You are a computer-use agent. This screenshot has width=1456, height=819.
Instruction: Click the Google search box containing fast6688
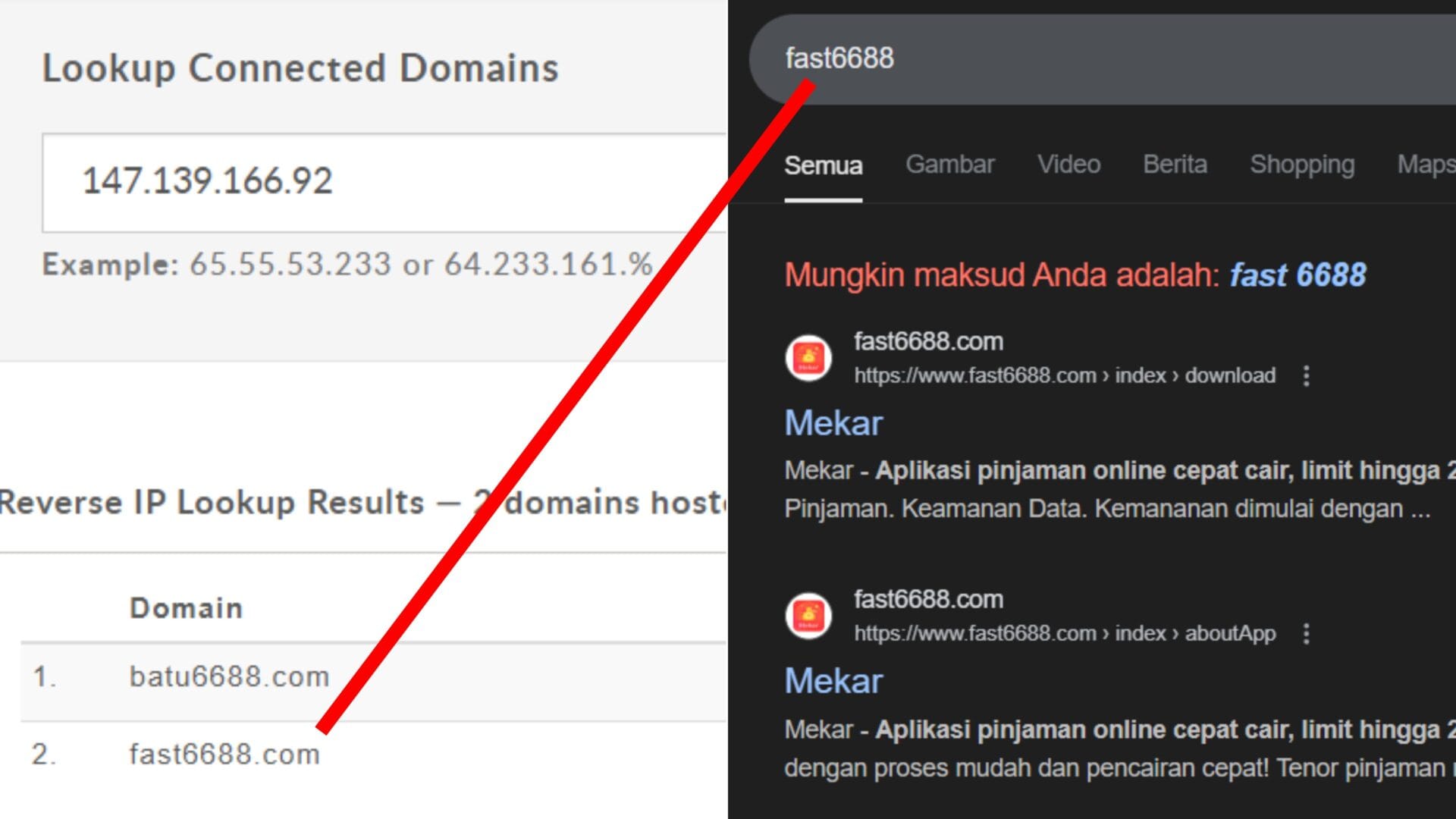(x=1103, y=59)
